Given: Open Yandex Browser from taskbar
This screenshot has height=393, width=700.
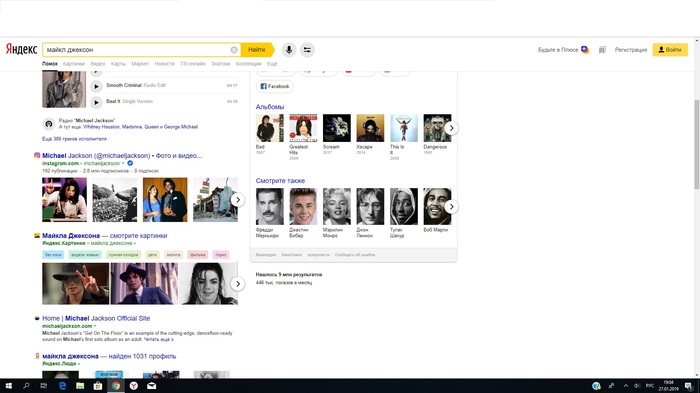Looking at the screenshot, I should pyautogui.click(x=133, y=386).
